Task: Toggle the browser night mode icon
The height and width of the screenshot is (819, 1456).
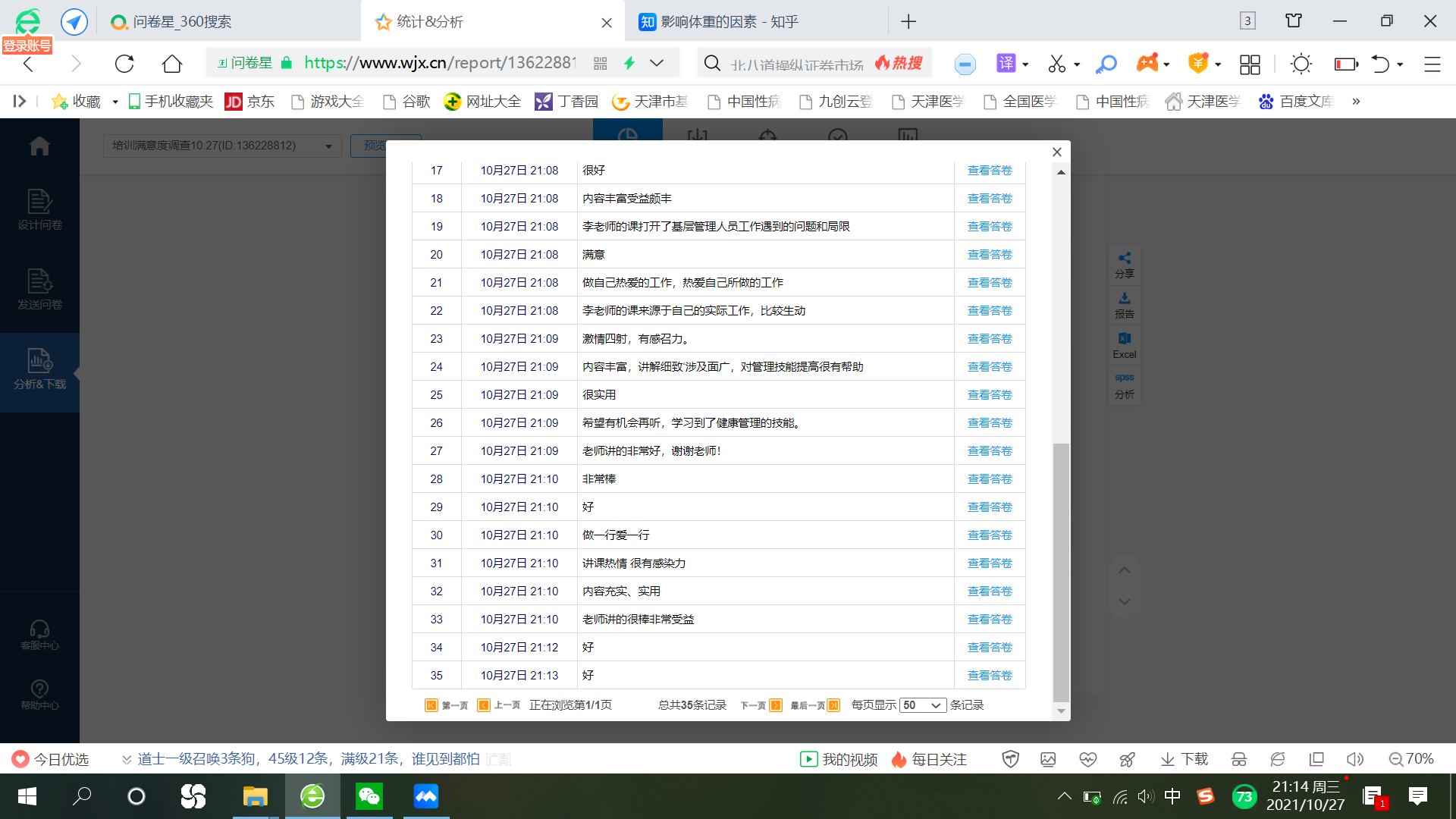Action: (x=1301, y=64)
